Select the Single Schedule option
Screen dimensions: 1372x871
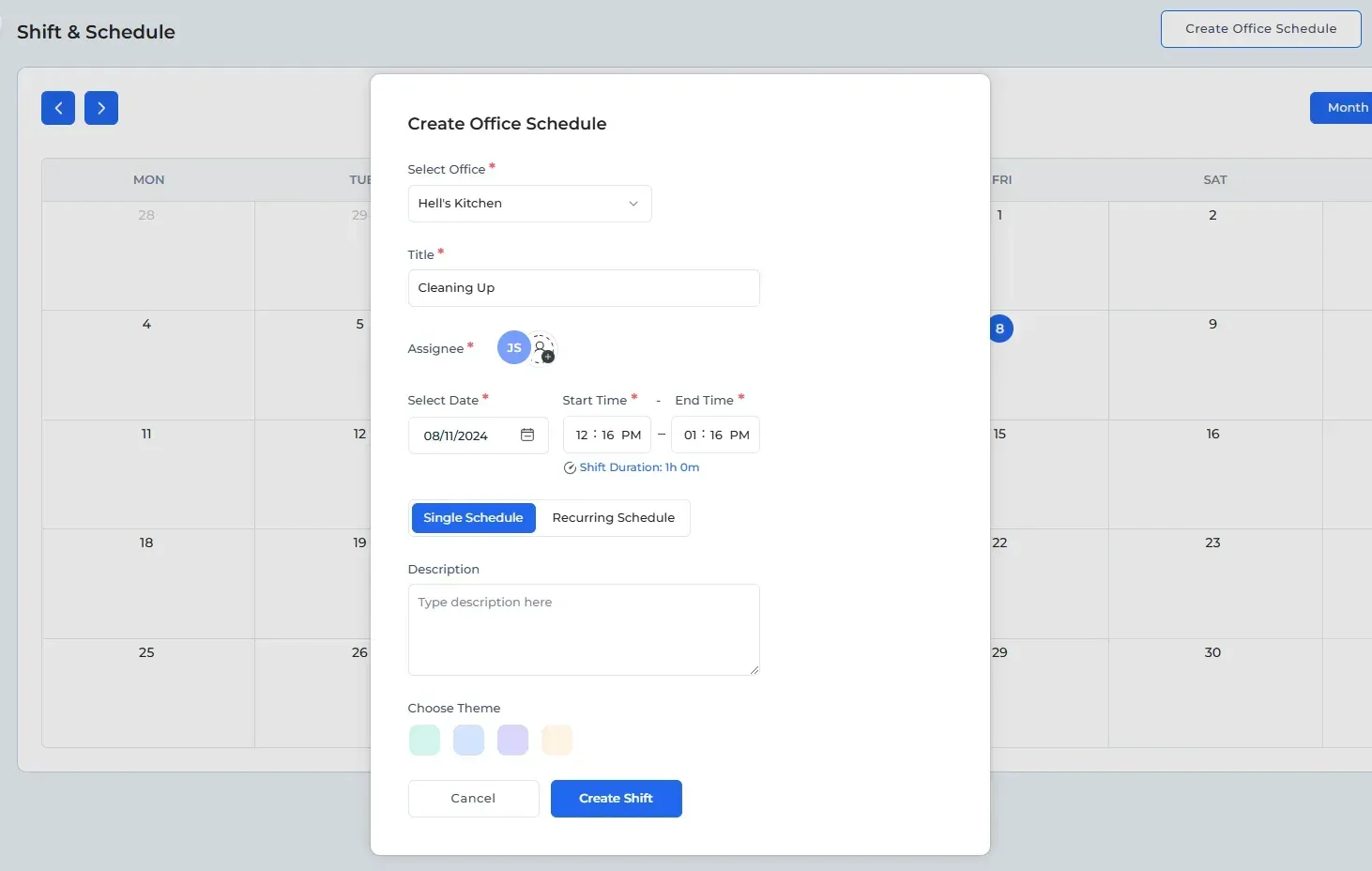coord(473,517)
